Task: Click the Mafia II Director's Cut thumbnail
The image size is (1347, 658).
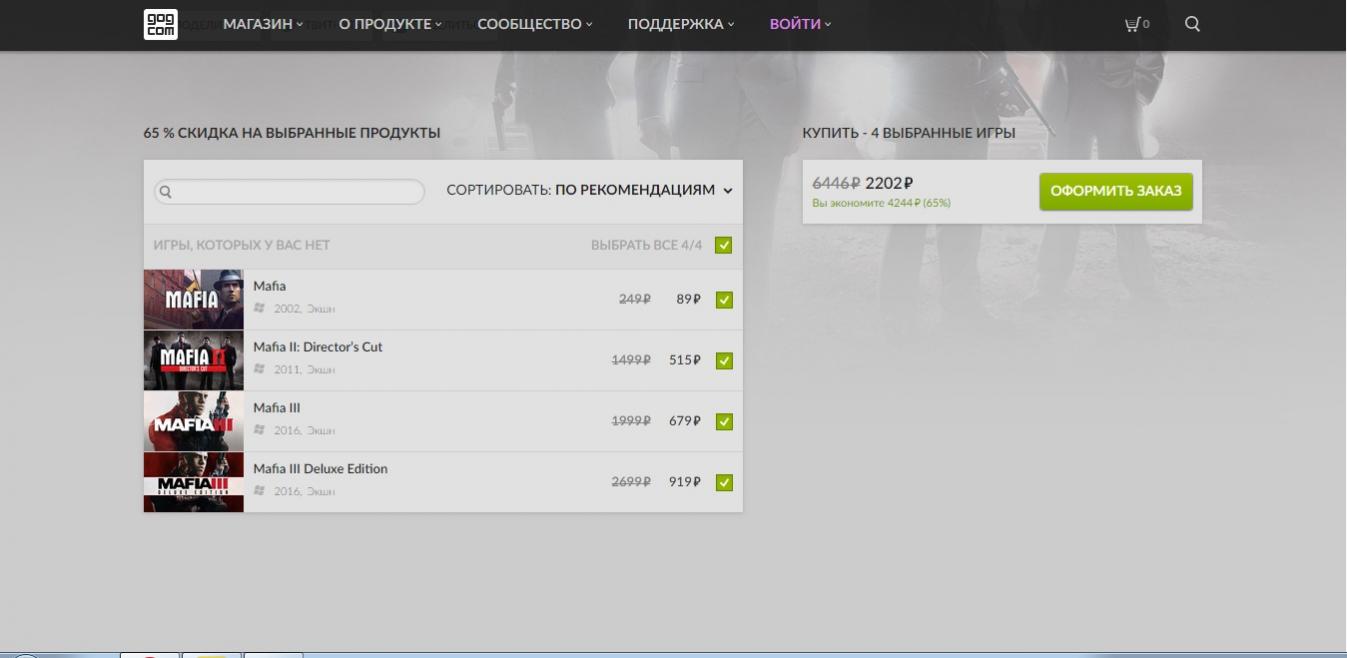Action: tap(194, 360)
